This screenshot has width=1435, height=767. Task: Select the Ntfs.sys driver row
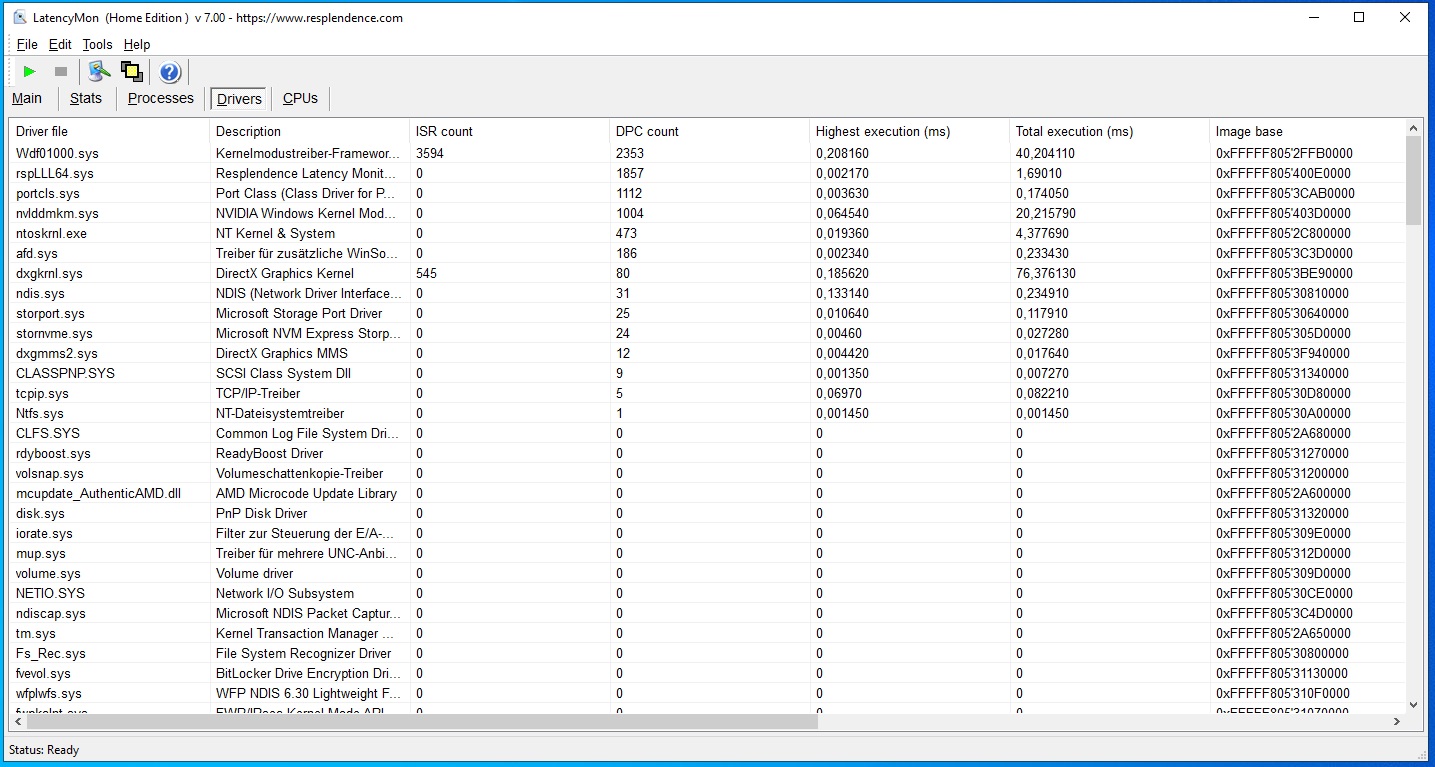pos(707,413)
